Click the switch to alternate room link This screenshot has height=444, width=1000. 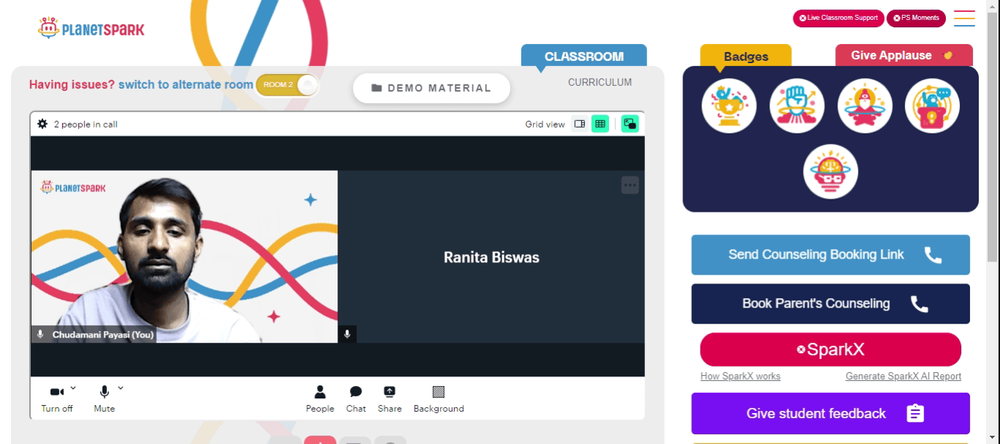186,85
